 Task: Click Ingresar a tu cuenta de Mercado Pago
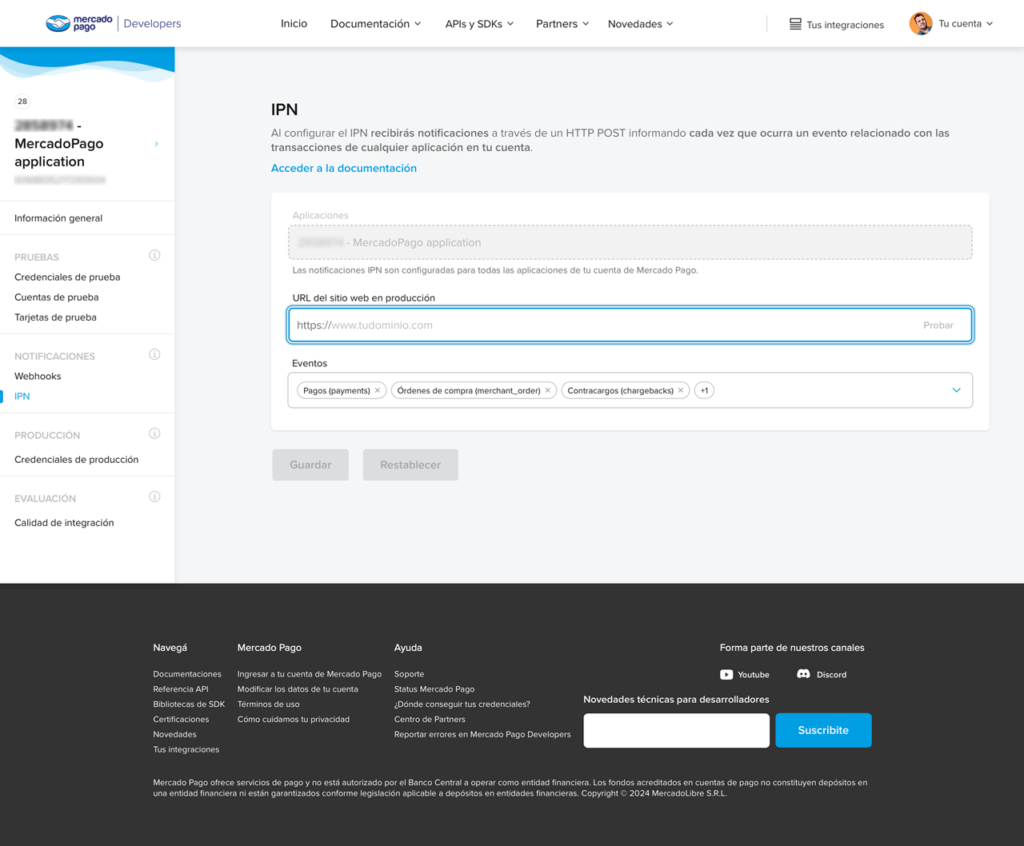[310, 674]
